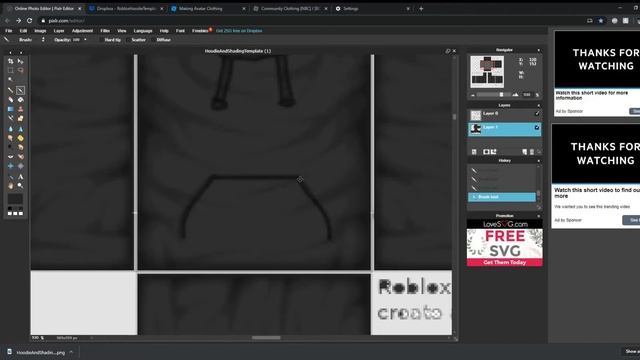Click Get Them Today on LoveSVG ad

(504, 262)
